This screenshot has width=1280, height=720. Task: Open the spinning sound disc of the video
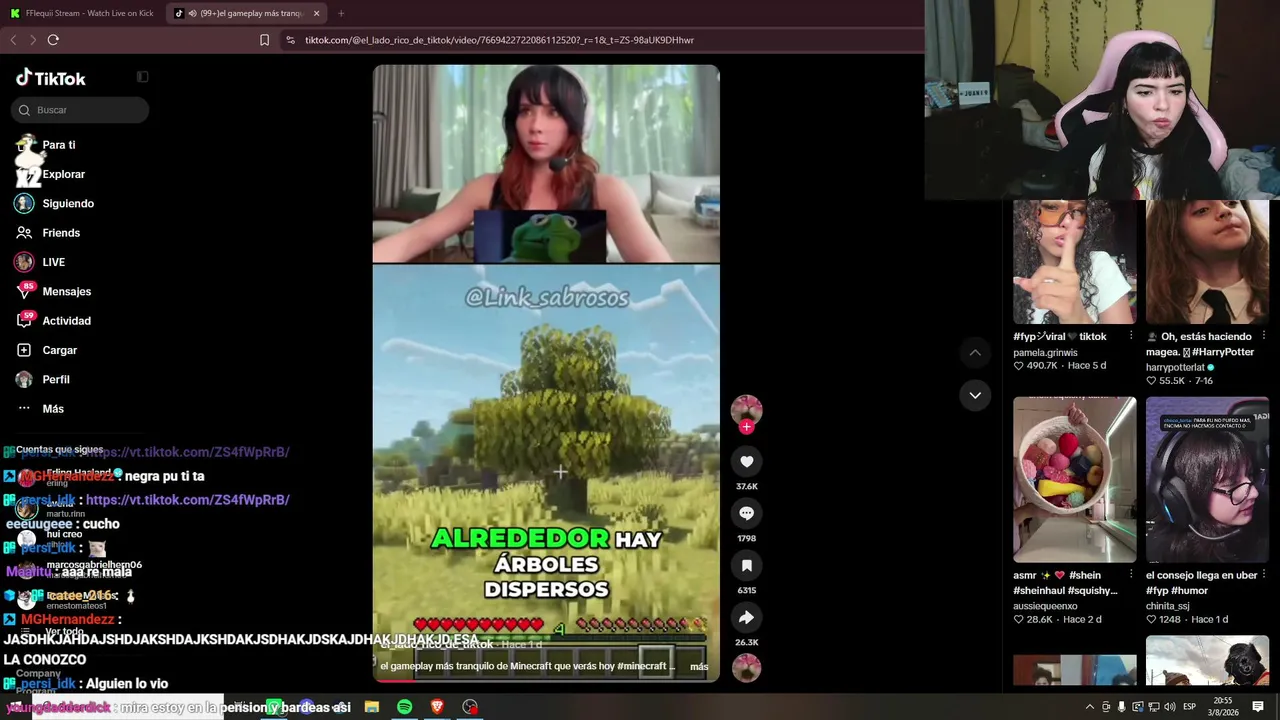(746, 667)
